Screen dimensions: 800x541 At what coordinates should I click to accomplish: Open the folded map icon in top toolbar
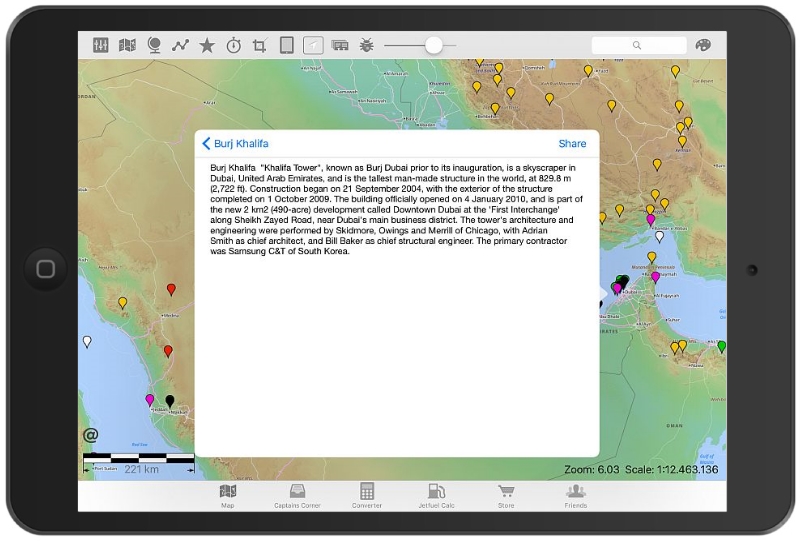pos(127,45)
